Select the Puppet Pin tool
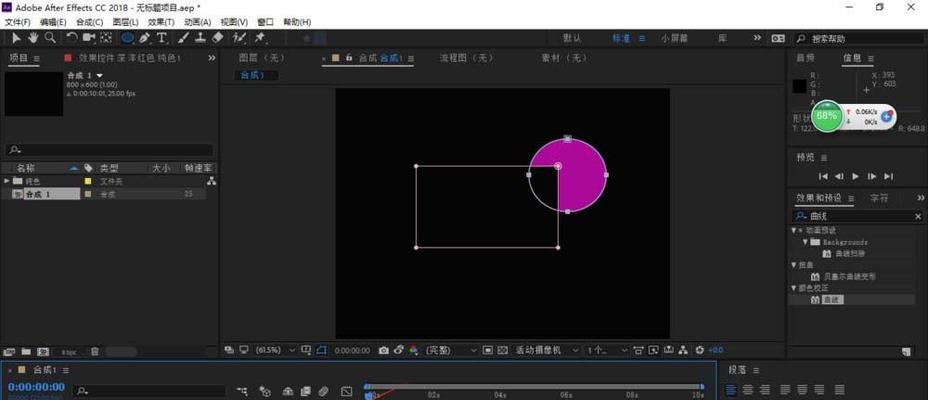The height and width of the screenshot is (400, 928). (260, 38)
